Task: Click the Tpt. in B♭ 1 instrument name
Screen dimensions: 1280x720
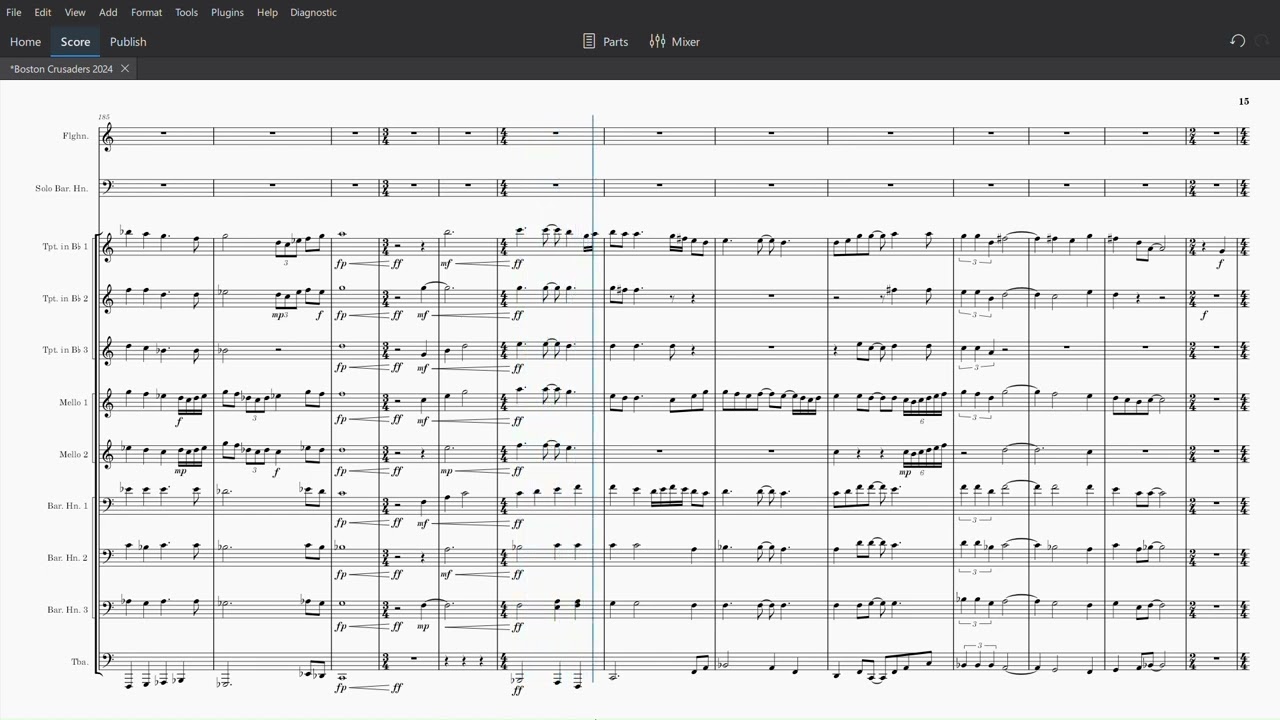Action: point(66,246)
